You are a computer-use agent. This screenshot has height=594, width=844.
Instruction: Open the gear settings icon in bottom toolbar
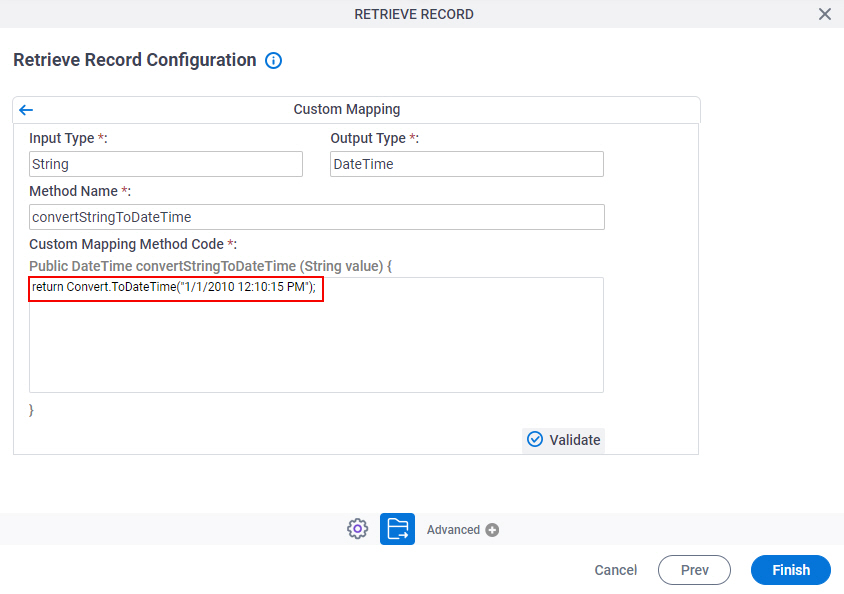[357, 529]
